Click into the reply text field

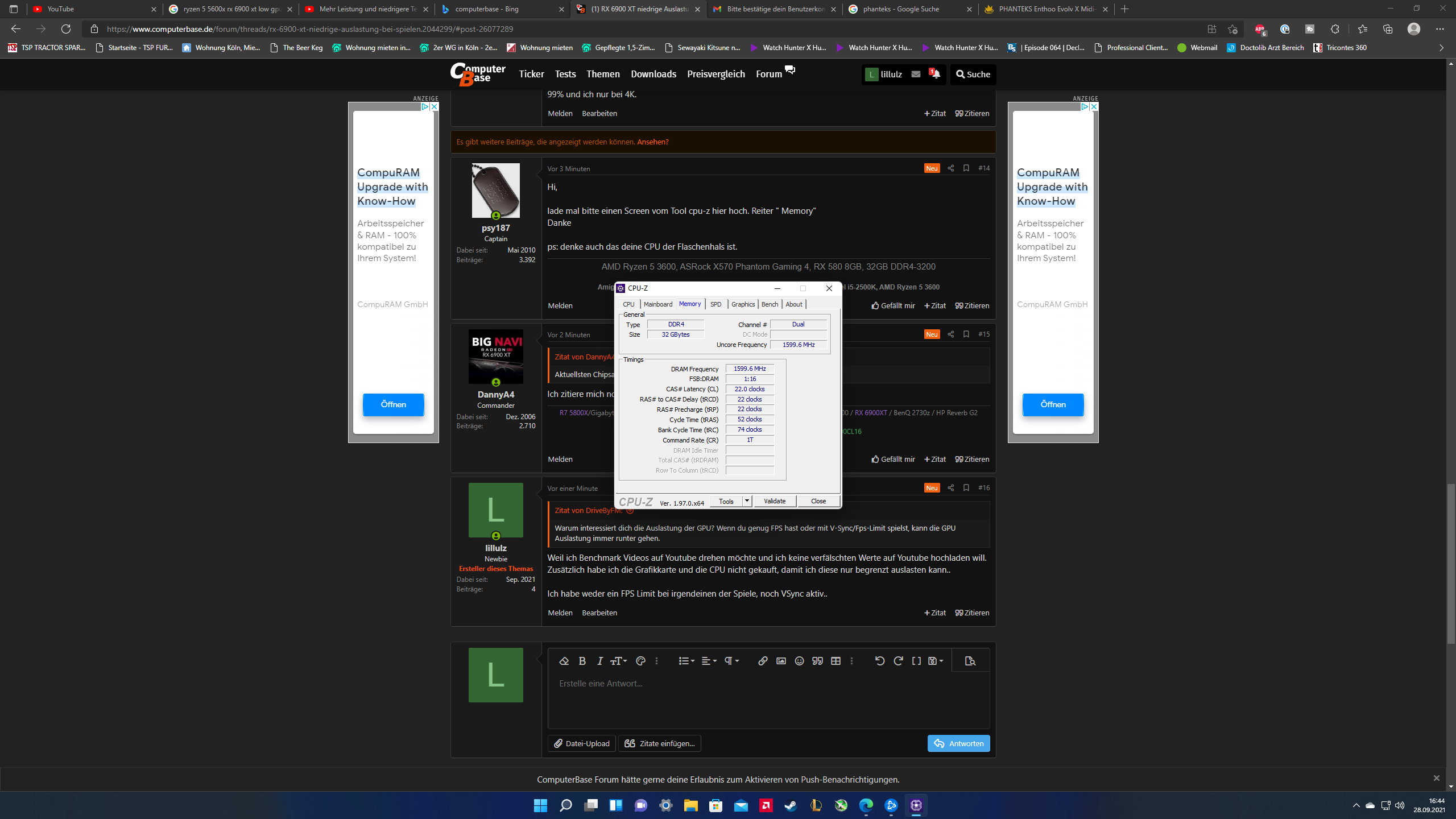pos(768,700)
